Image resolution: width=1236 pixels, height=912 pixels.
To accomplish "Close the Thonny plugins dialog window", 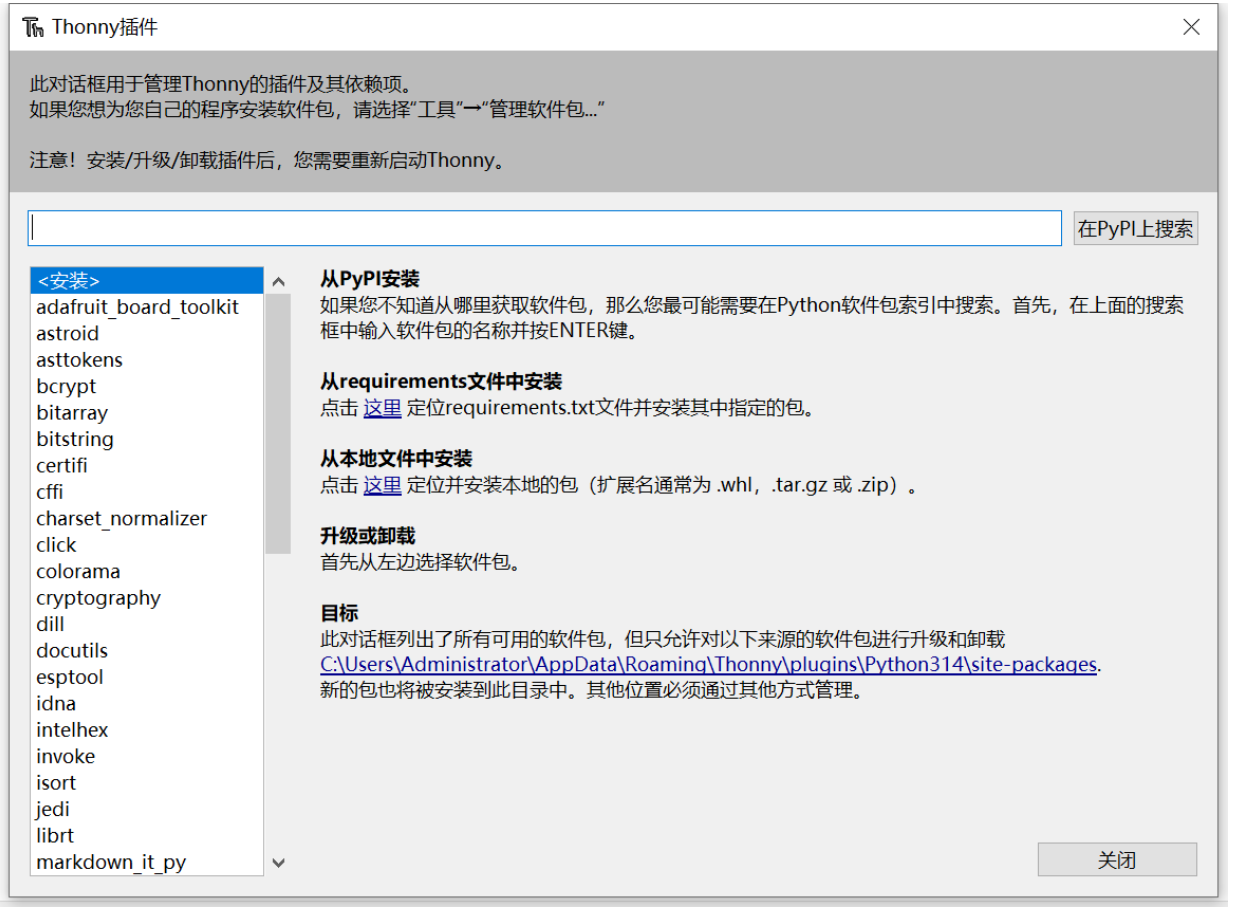I will 1191,27.
